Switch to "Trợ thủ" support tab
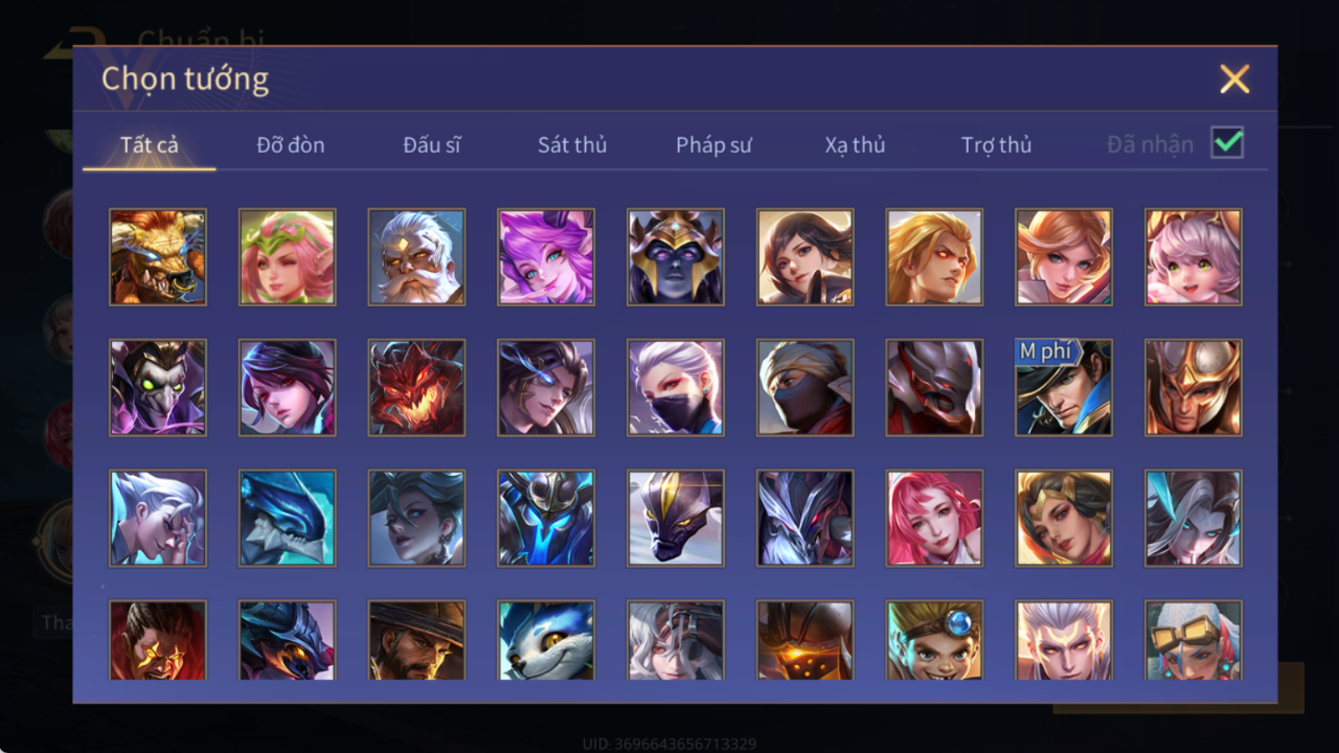Screen dimensions: 1339x753 [996, 145]
